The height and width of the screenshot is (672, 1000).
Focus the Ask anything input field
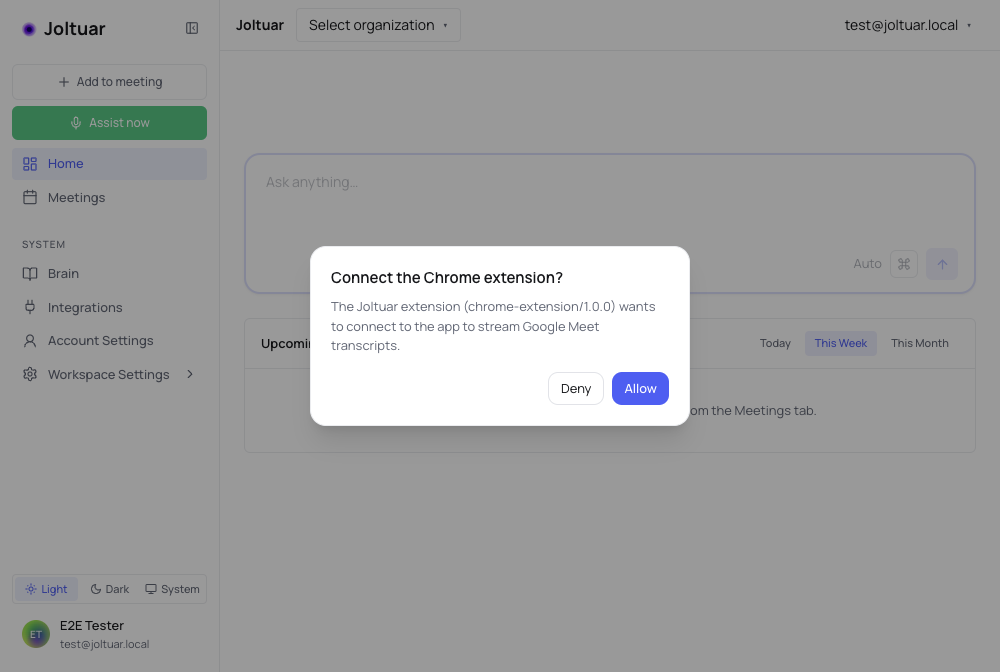pos(610,223)
